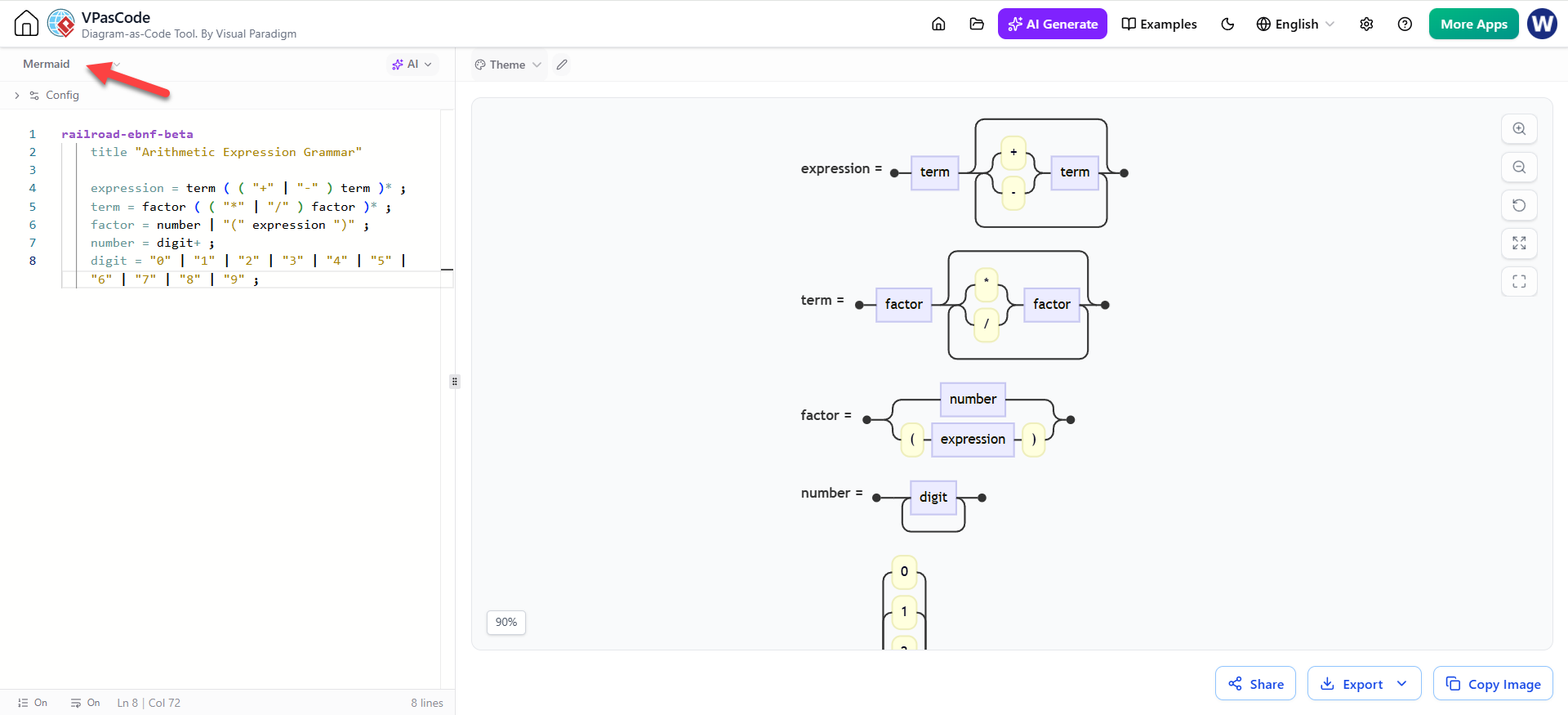
Task: Open Examples from the header
Action: 1159,24
